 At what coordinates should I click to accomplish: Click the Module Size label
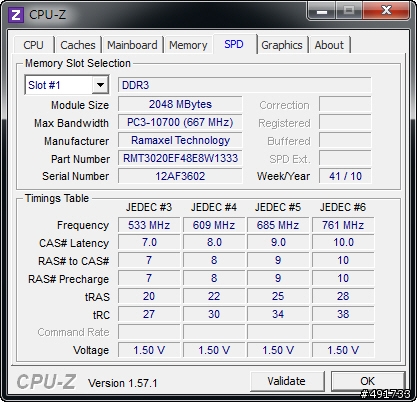[80, 105]
